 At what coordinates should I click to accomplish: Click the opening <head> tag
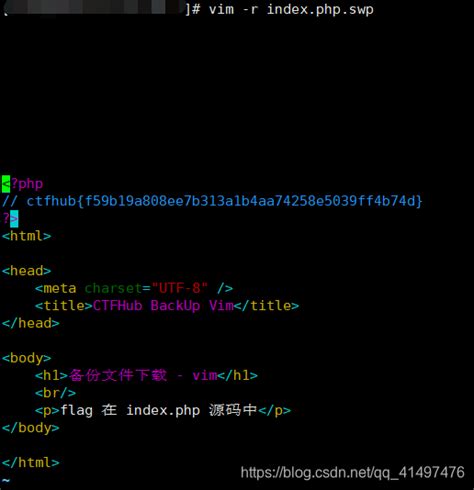(x=27, y=271)
